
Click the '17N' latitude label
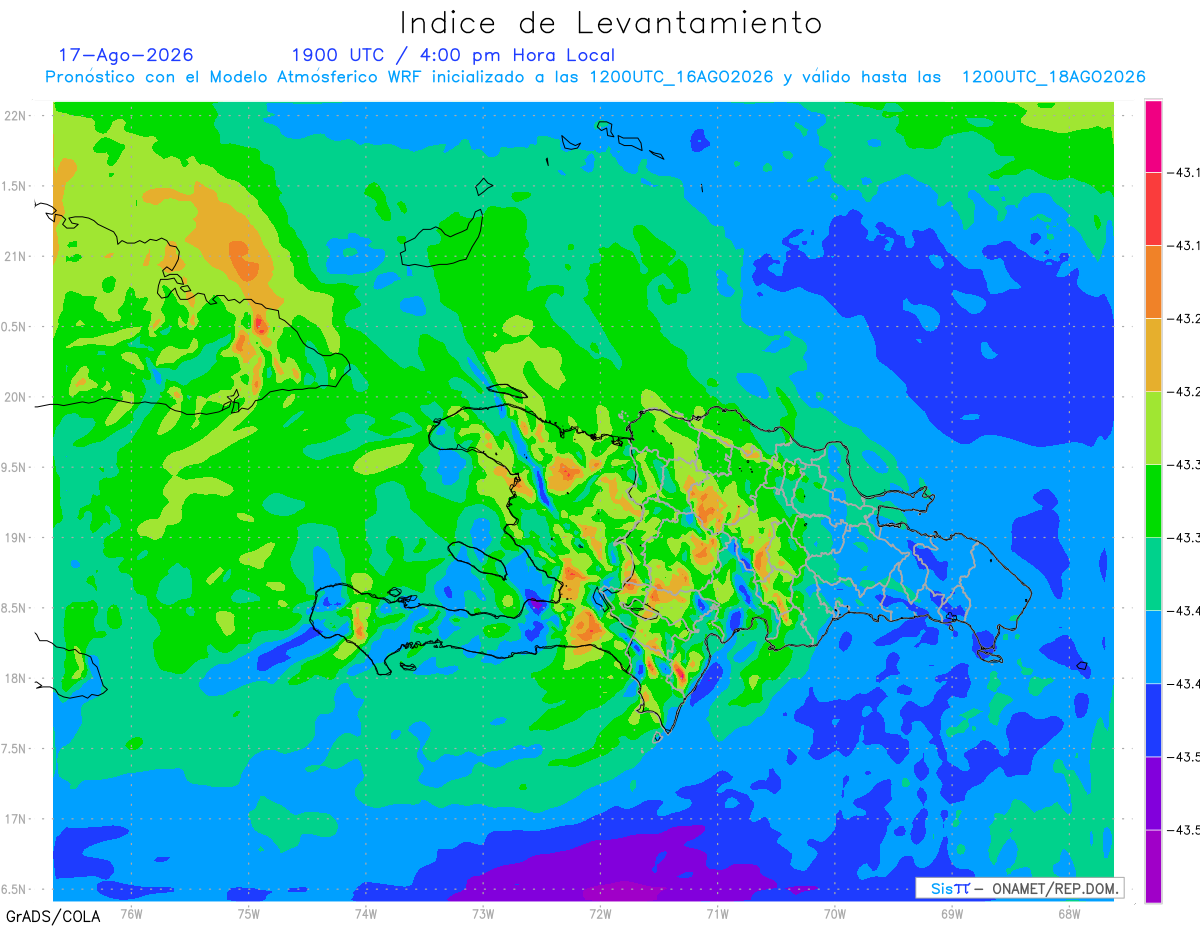[x=17, y=819]
